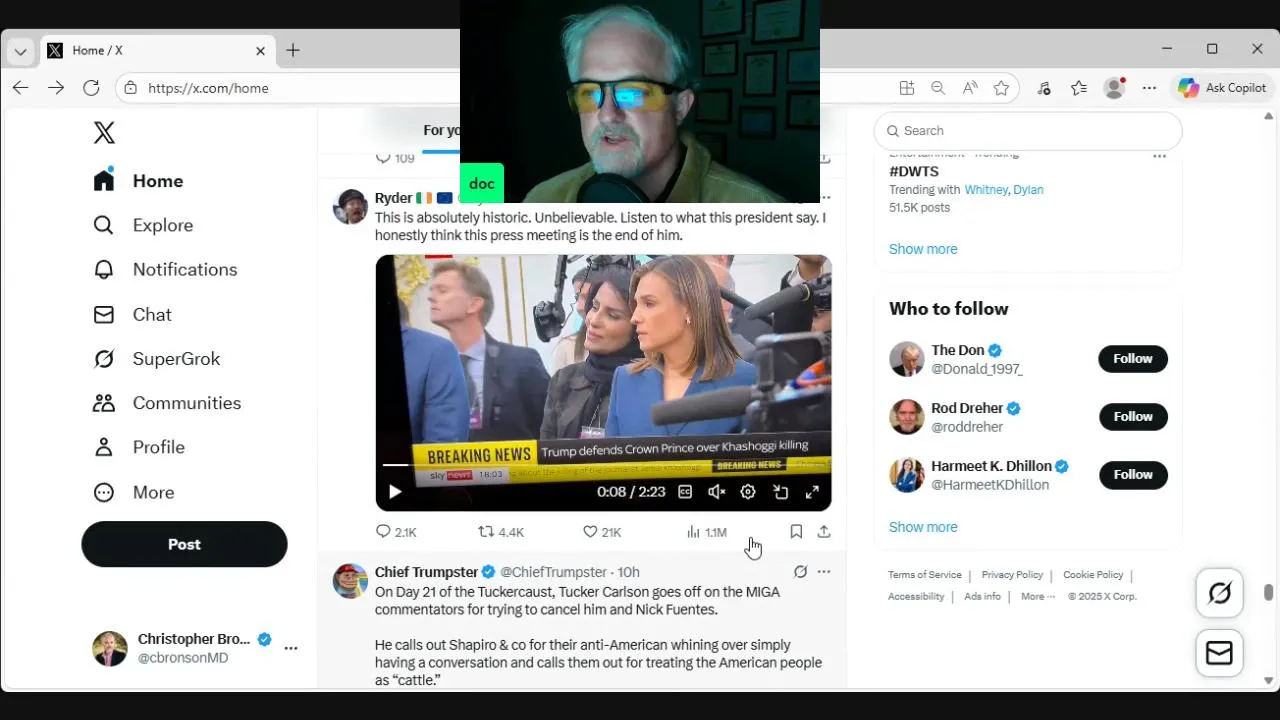Open more options on Chief Trumpster post

click(x=824, y=572)
